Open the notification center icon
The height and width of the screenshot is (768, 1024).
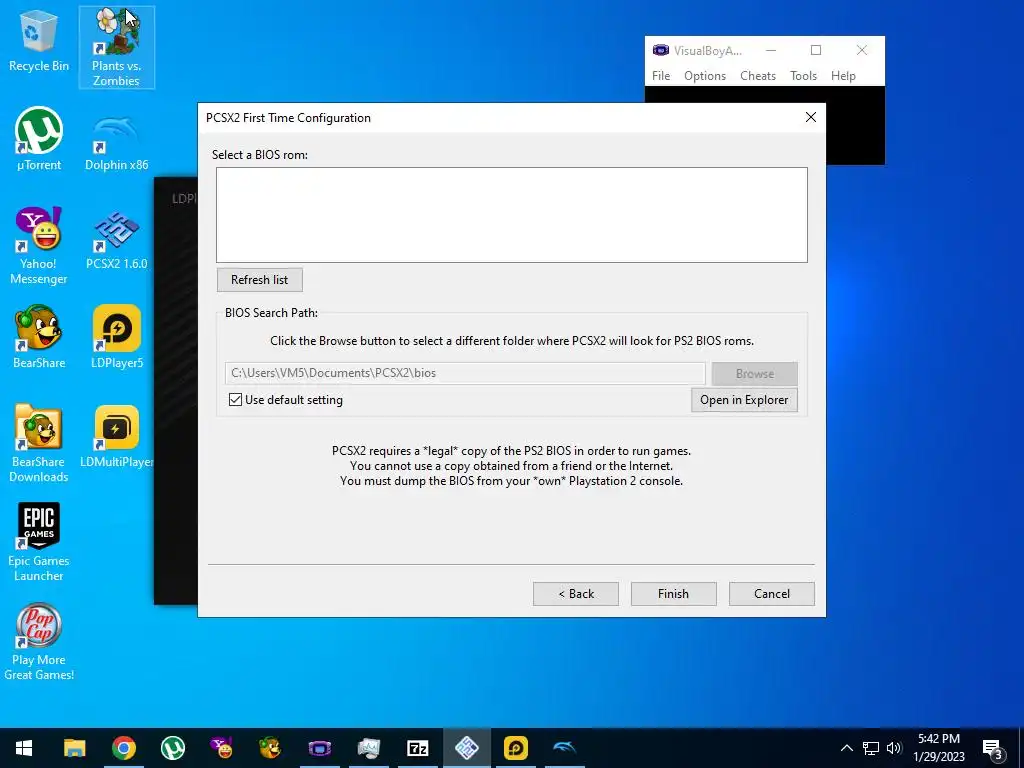point(993,748)
